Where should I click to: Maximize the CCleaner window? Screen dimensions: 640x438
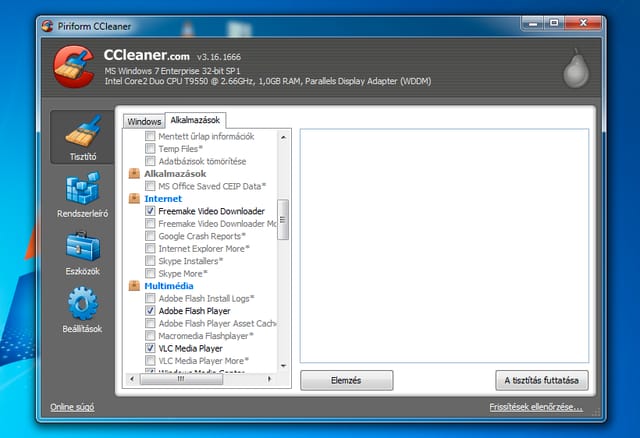click(x=554, y=23)
